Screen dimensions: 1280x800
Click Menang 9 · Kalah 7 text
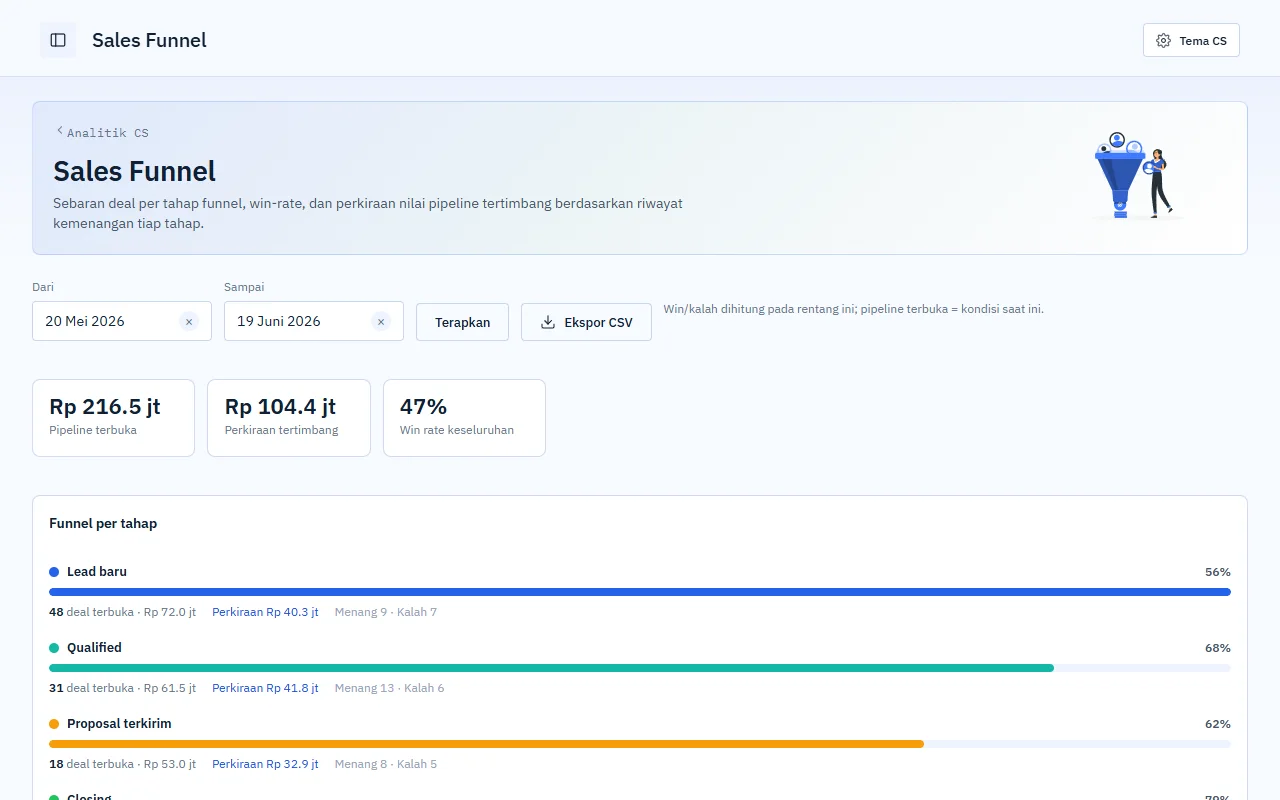(x=386, y=612)
